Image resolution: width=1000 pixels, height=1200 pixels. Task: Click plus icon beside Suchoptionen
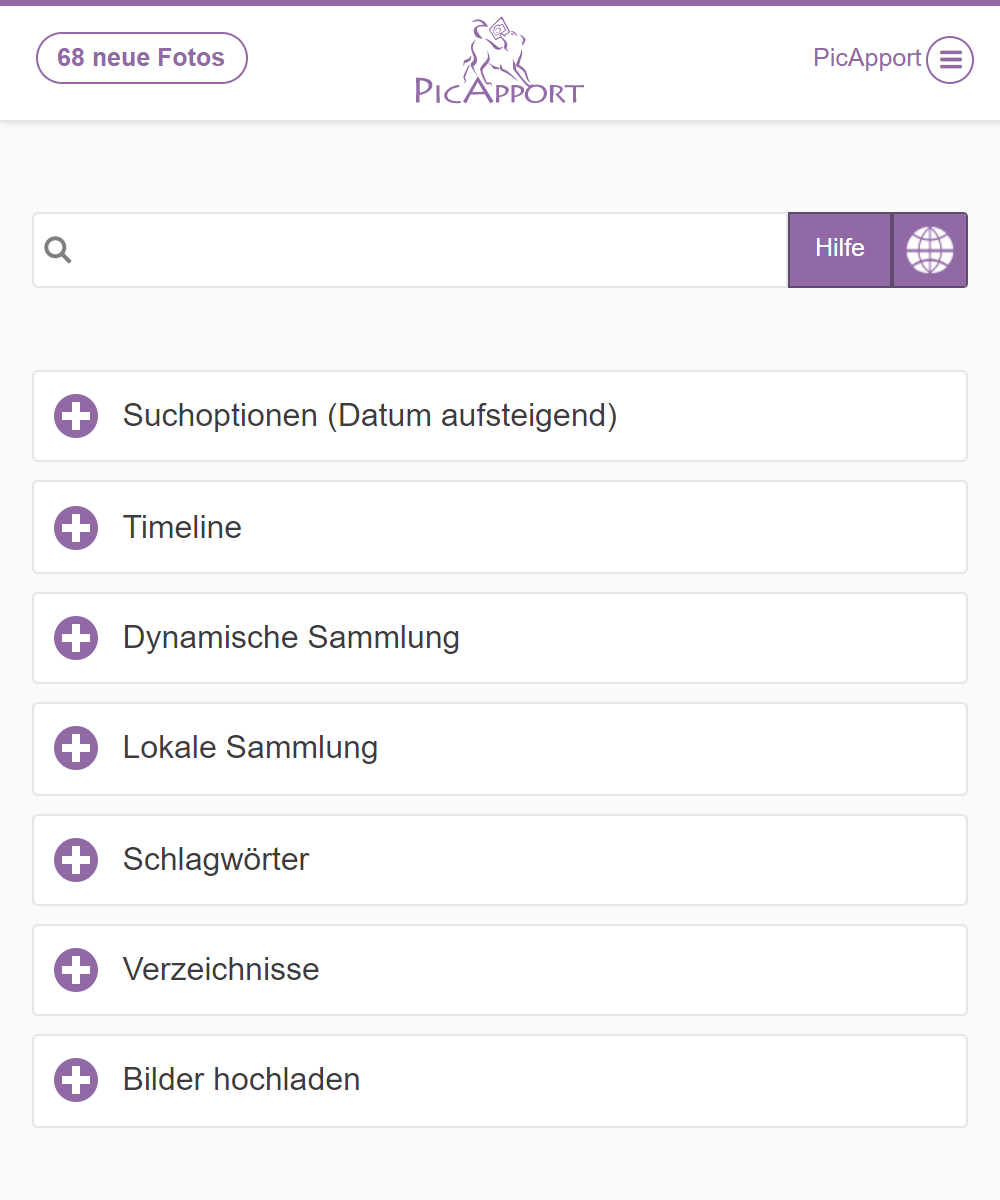pyautogui.click(x=76, y=416)
